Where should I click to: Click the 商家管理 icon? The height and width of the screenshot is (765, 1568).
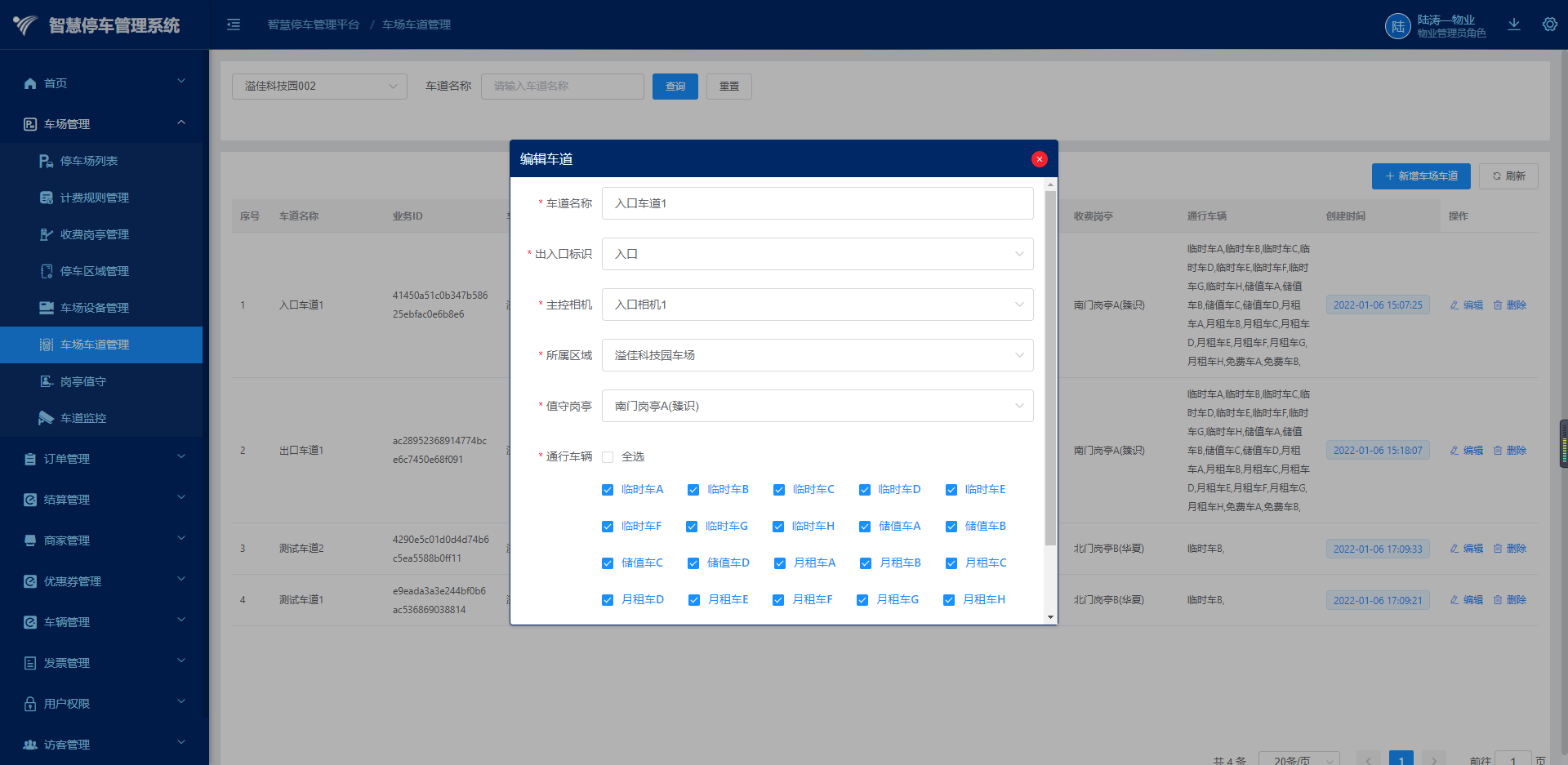point(30,540)
